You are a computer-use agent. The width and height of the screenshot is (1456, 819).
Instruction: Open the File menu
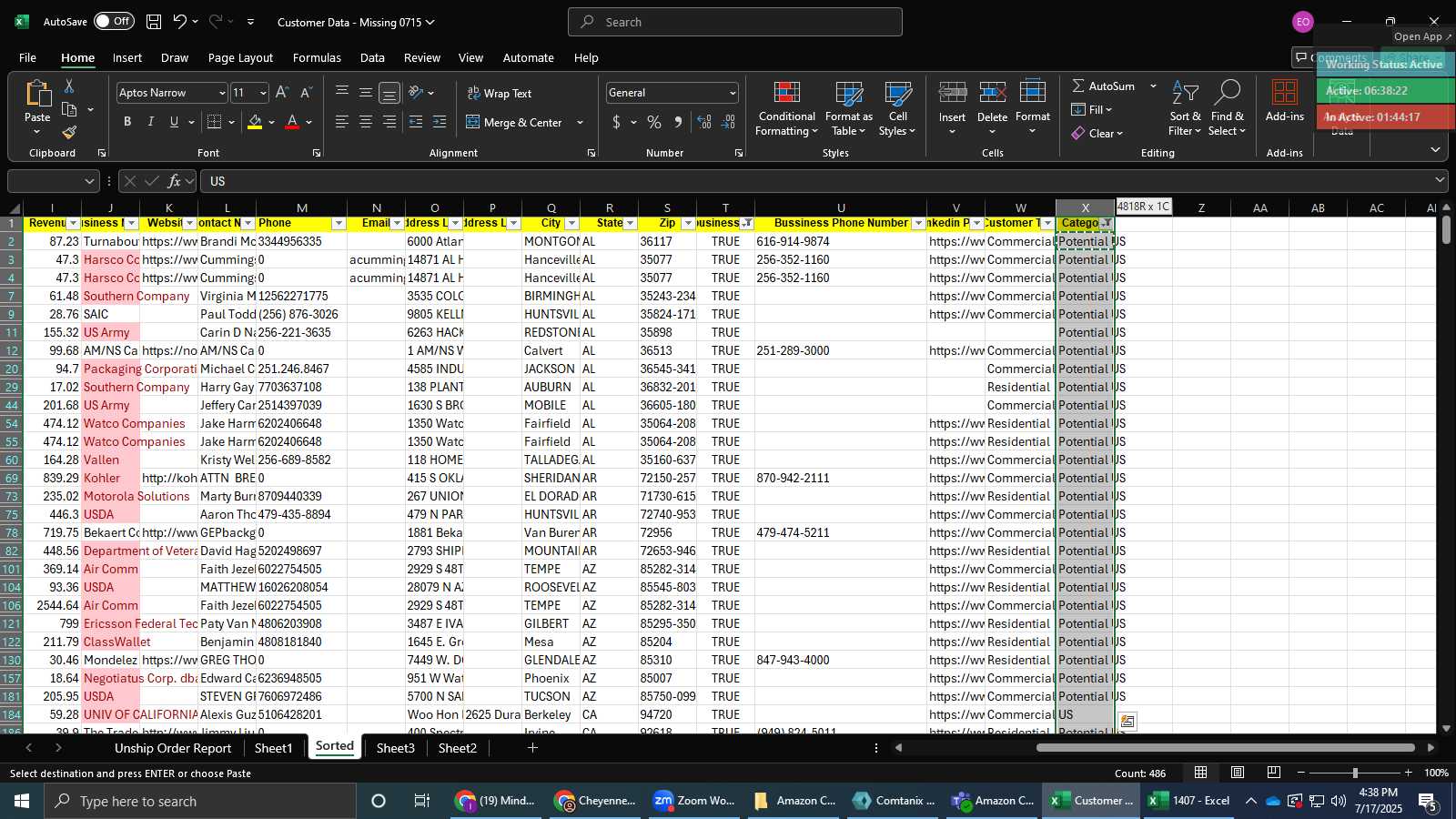click(28, 57)
